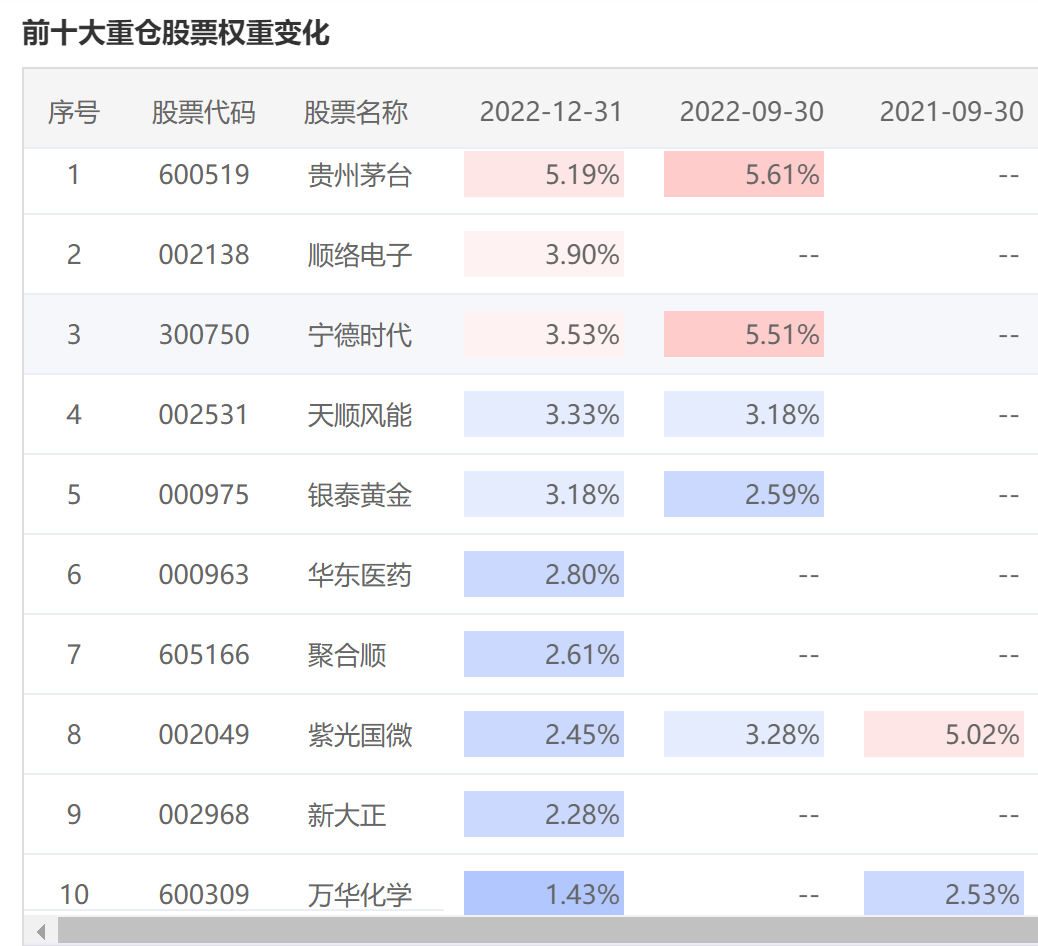This screenshot has height=946, width=1038.
Task: Select stock name 万华化学
Action: (x=359, y=895)
